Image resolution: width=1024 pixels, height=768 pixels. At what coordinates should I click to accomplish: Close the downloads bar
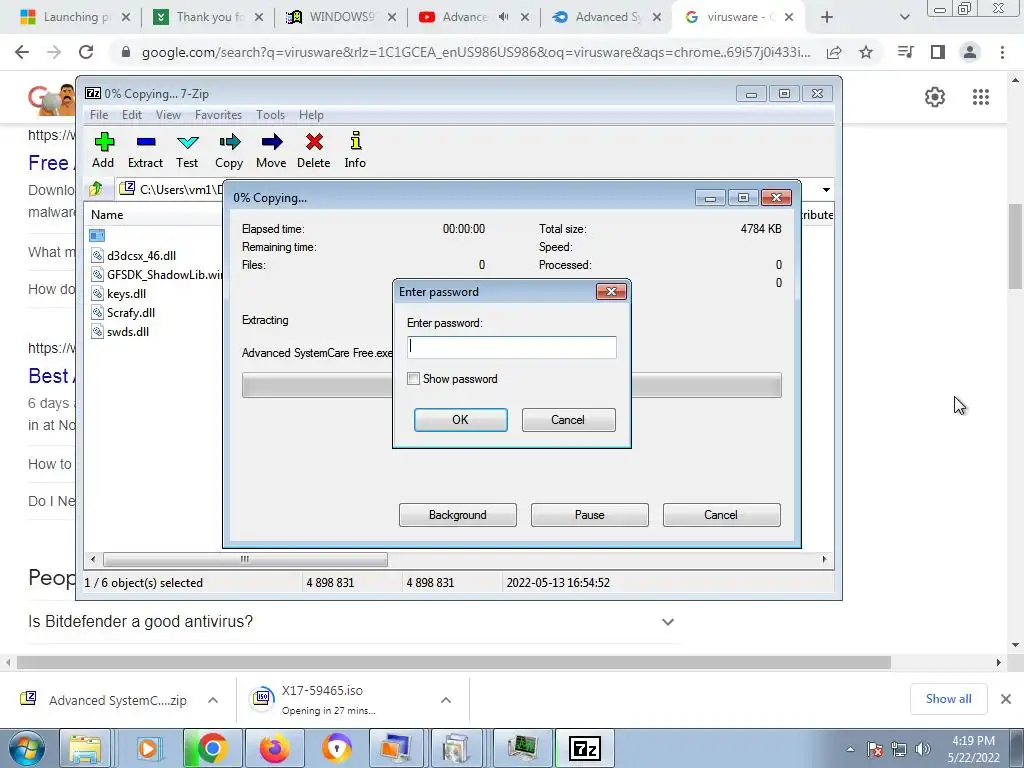coord(1006,699)
